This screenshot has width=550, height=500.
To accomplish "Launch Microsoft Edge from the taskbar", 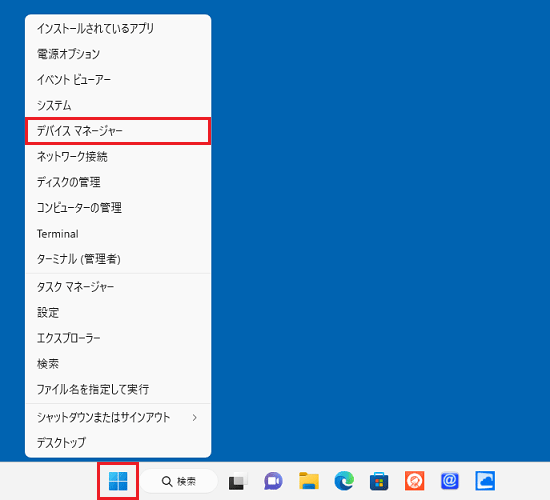I will [344, 481].
